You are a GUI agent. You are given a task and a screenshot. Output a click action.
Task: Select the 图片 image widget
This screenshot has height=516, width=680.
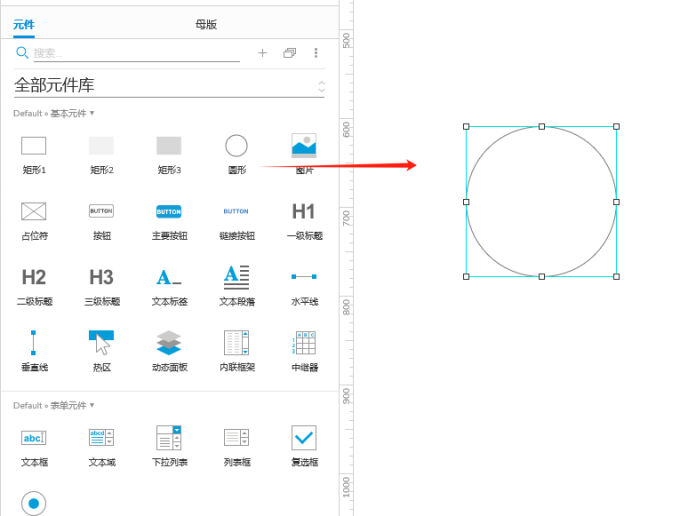click(x=304, y=155)
